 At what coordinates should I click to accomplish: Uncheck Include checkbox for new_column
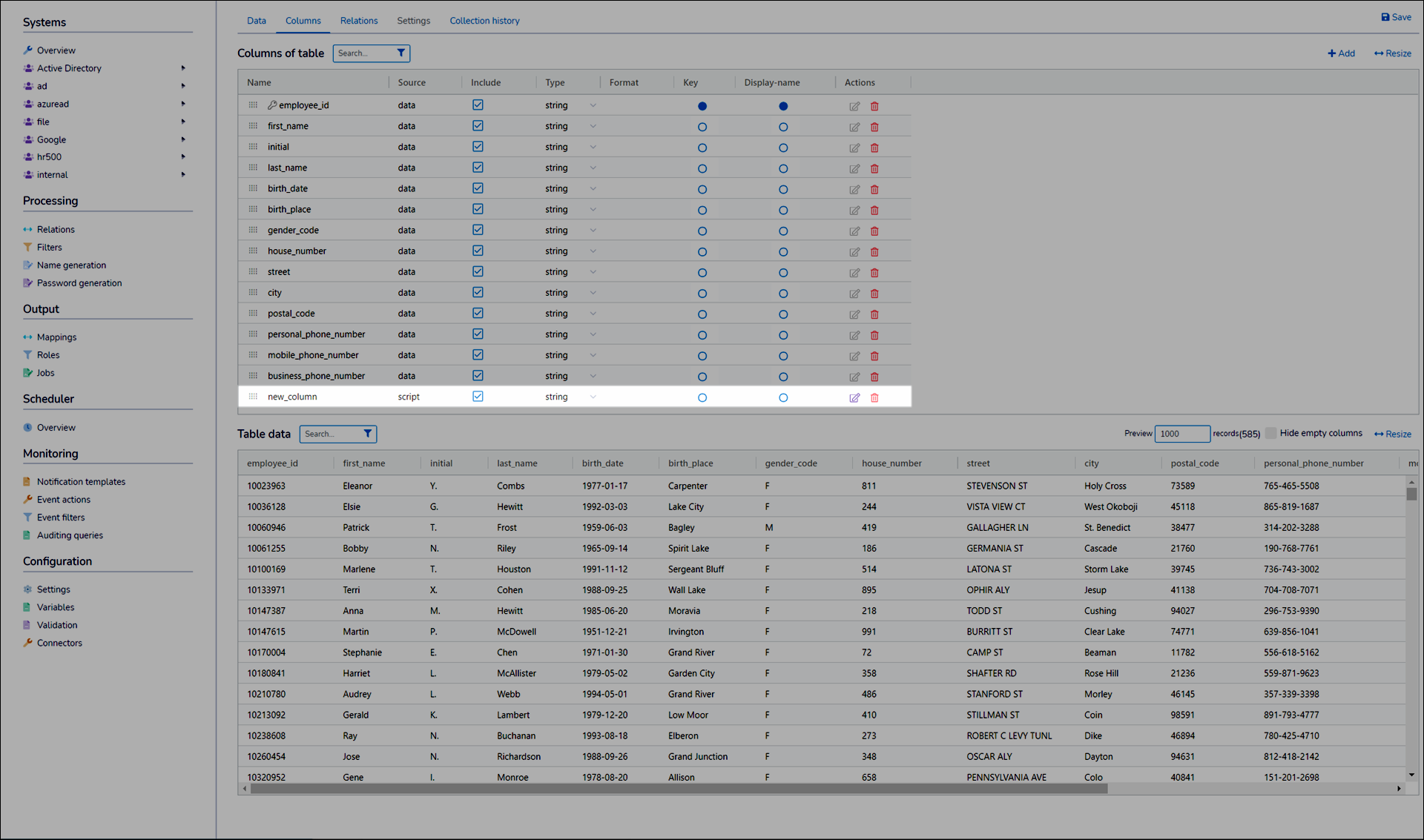pos(478,397)
